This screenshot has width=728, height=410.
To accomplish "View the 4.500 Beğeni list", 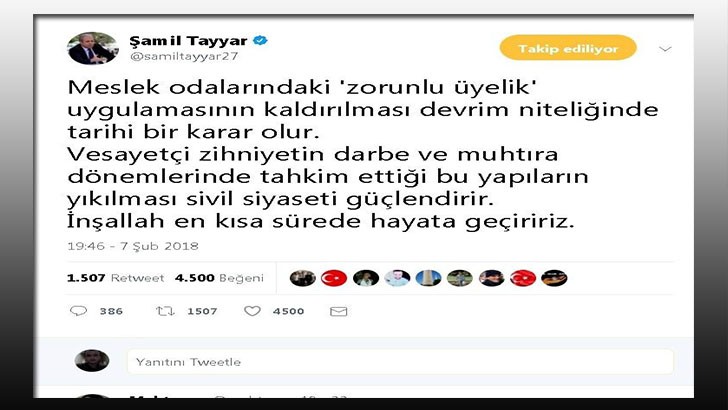I will [219, 278].
